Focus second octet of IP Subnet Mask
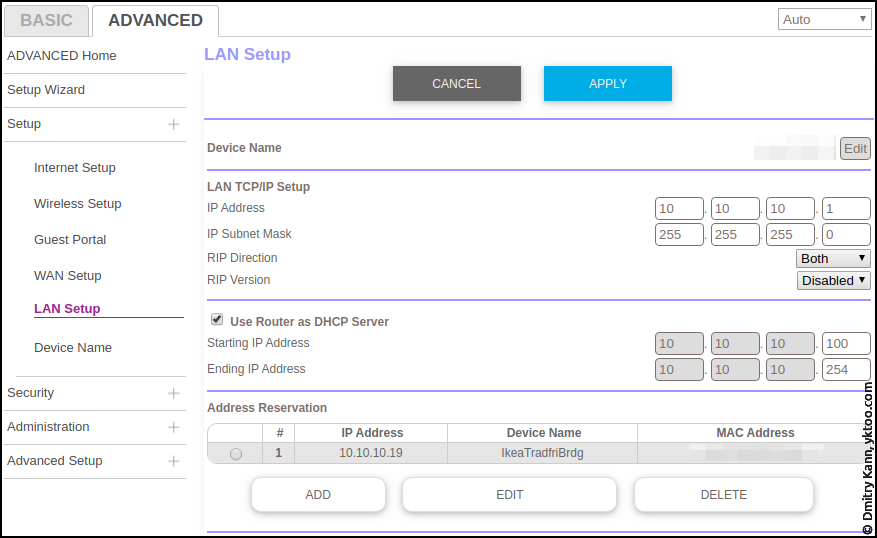The width and height of the screenshot is (877, 538). pyautogui.click(x=735, y=235)
